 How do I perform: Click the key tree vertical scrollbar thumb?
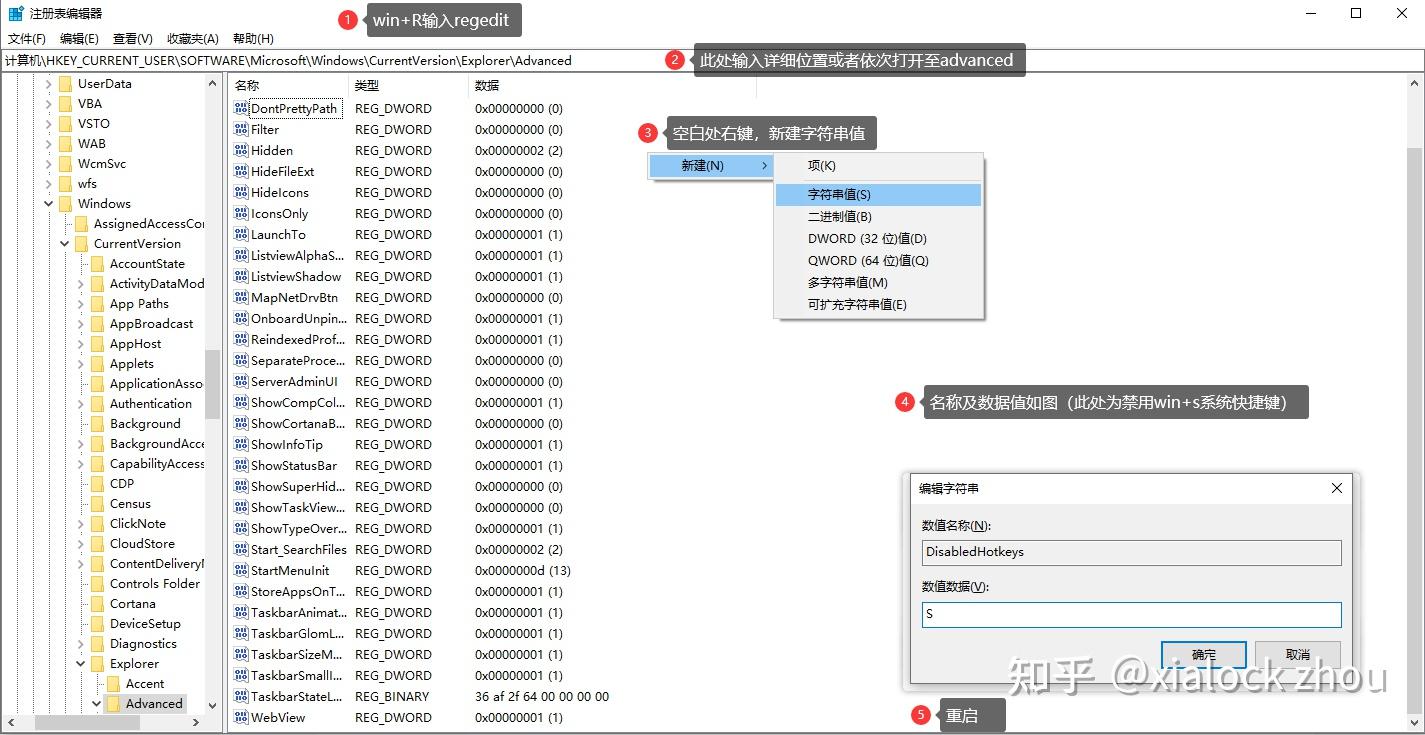coord(212,384)
